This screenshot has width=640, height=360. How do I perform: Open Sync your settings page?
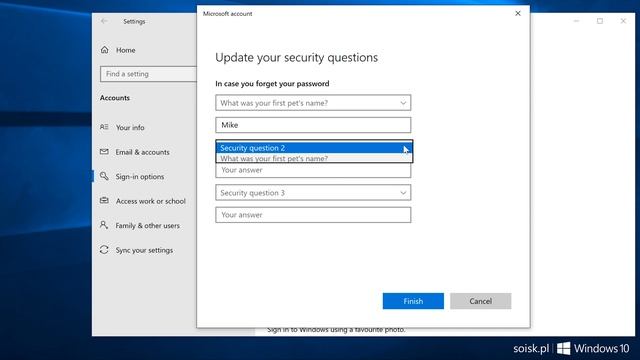pos(144,250)
